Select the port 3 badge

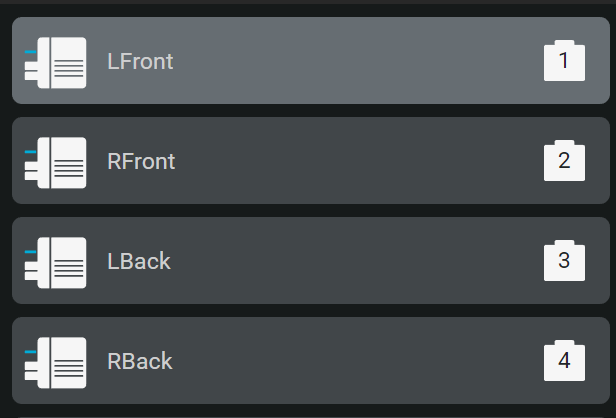564,260
